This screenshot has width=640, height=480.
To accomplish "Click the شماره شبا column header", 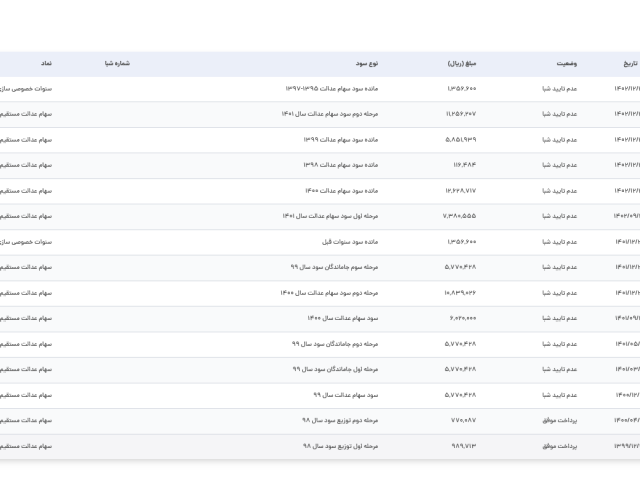I will click(x=117, y=63).
